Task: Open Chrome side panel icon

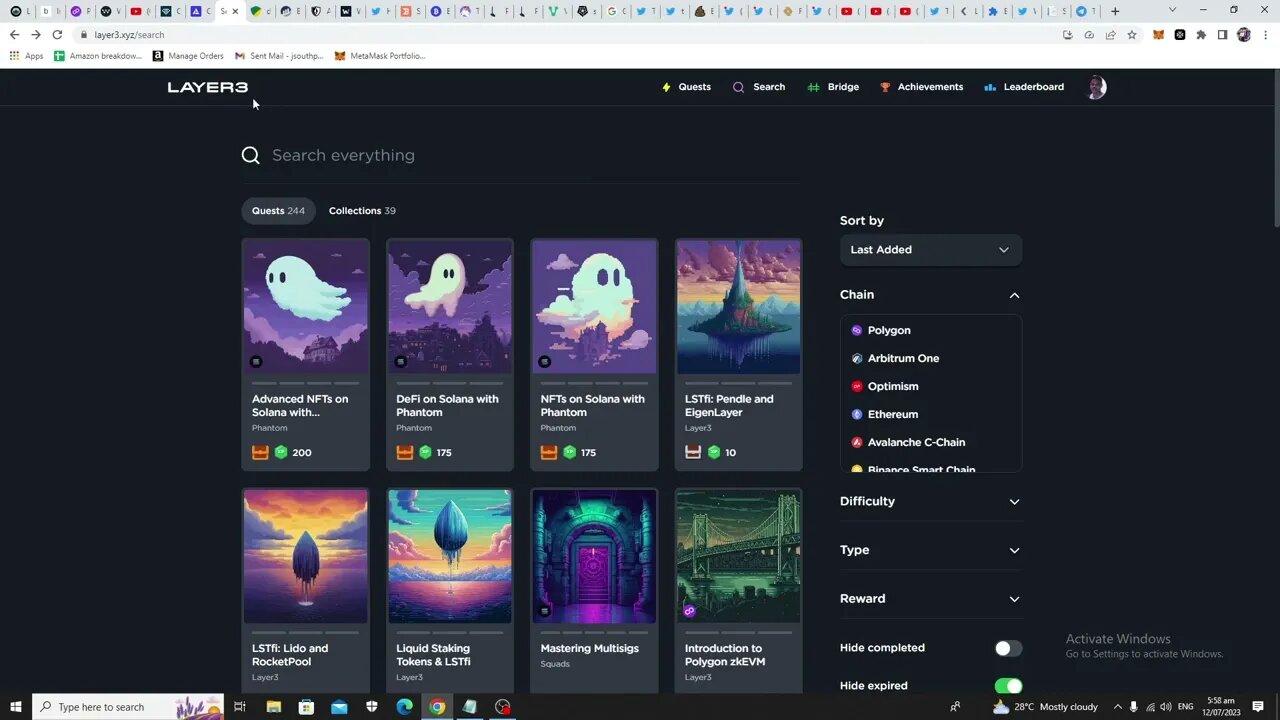Action: (1222, 34)
